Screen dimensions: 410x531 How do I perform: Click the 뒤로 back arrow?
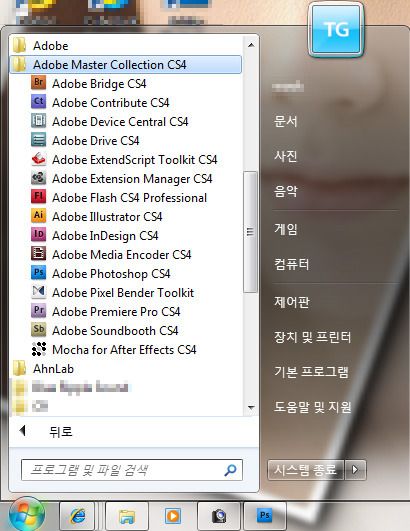[x=23, y=431]
